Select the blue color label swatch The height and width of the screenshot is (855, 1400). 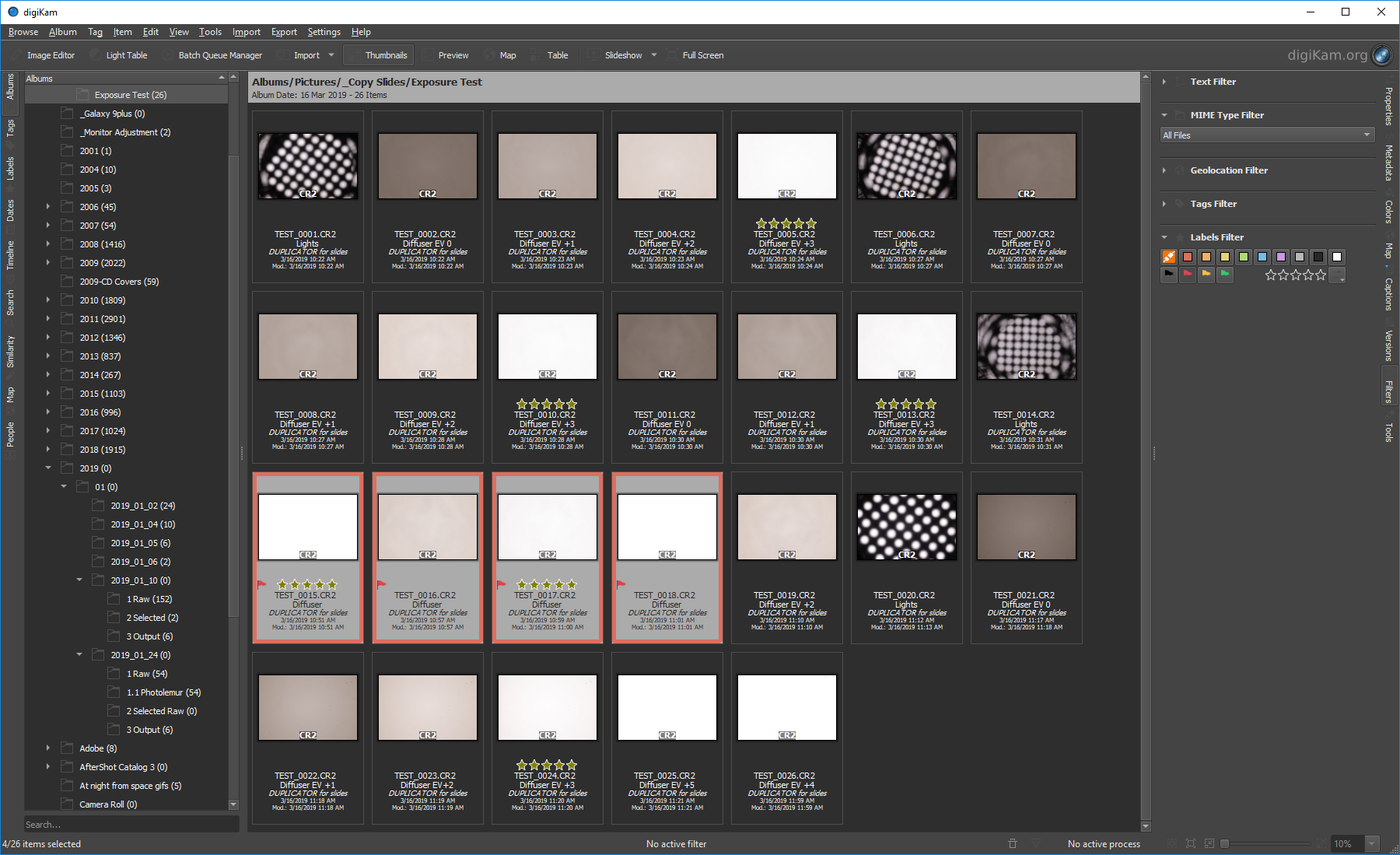[1262, 257]
